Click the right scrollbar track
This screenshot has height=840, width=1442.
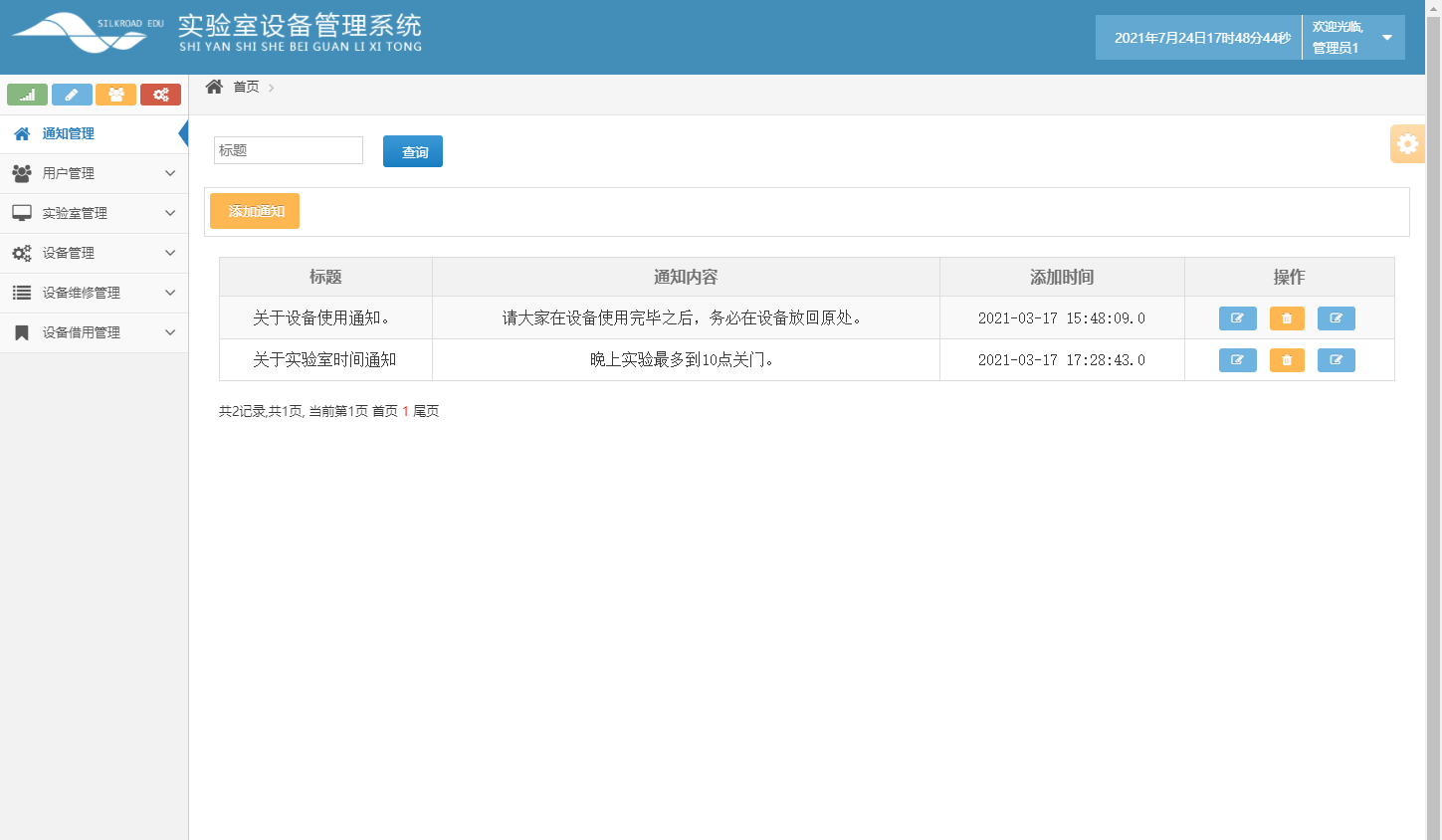(x=1435, y=398)
